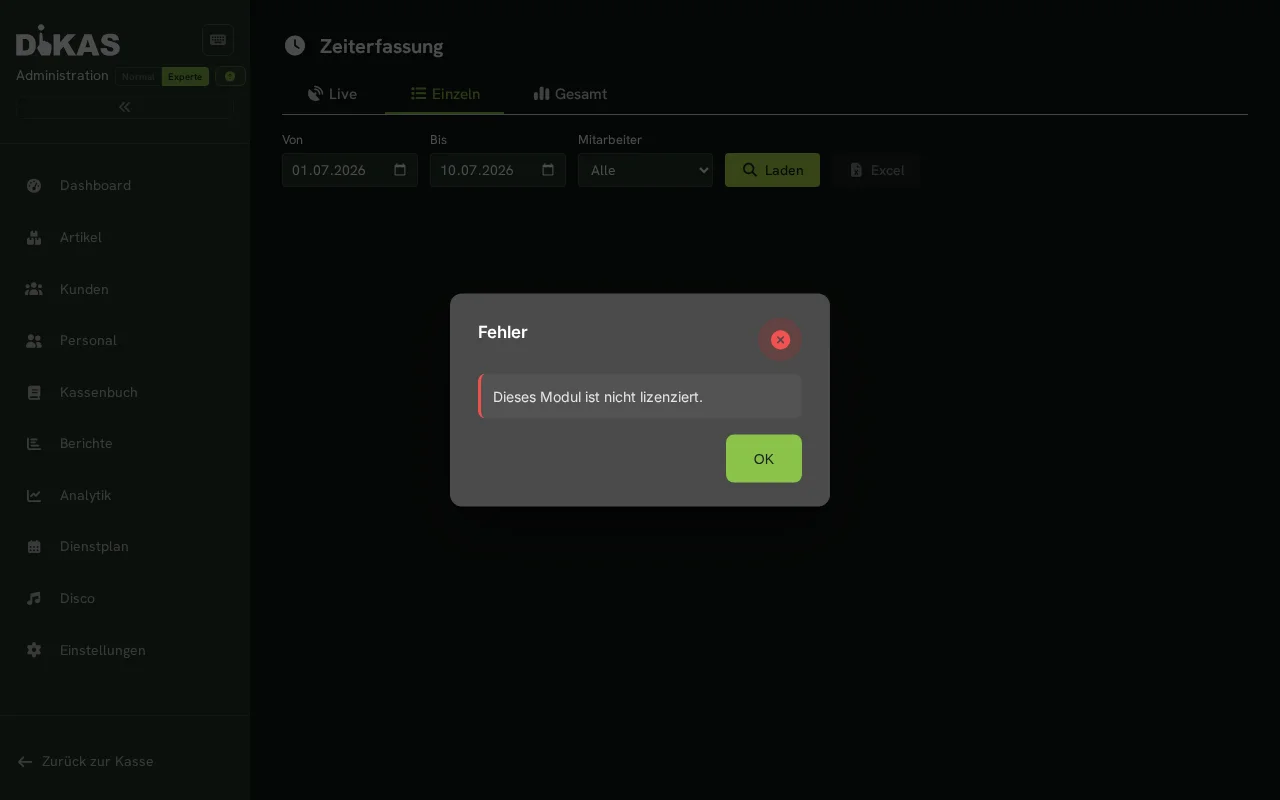1280x800 pixels.
Task: Click the Personal users icon
Action: tap(34, 341)
